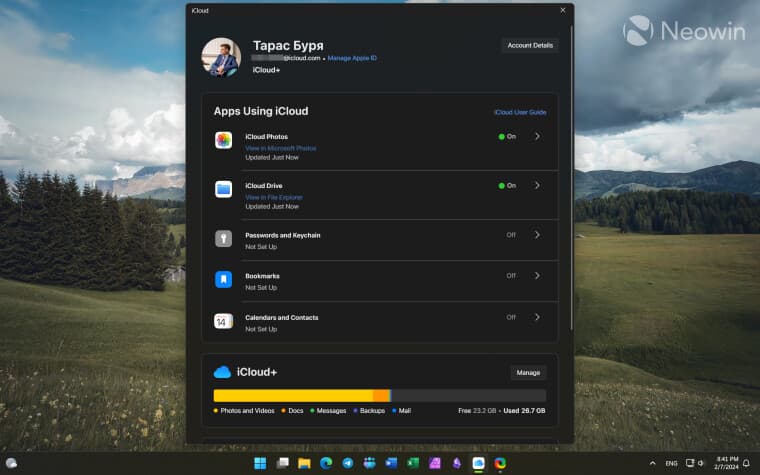The height and width of the screenshot is (475, 760).
Task: Click the iCloud Photos On status
Action: (507, 137)
